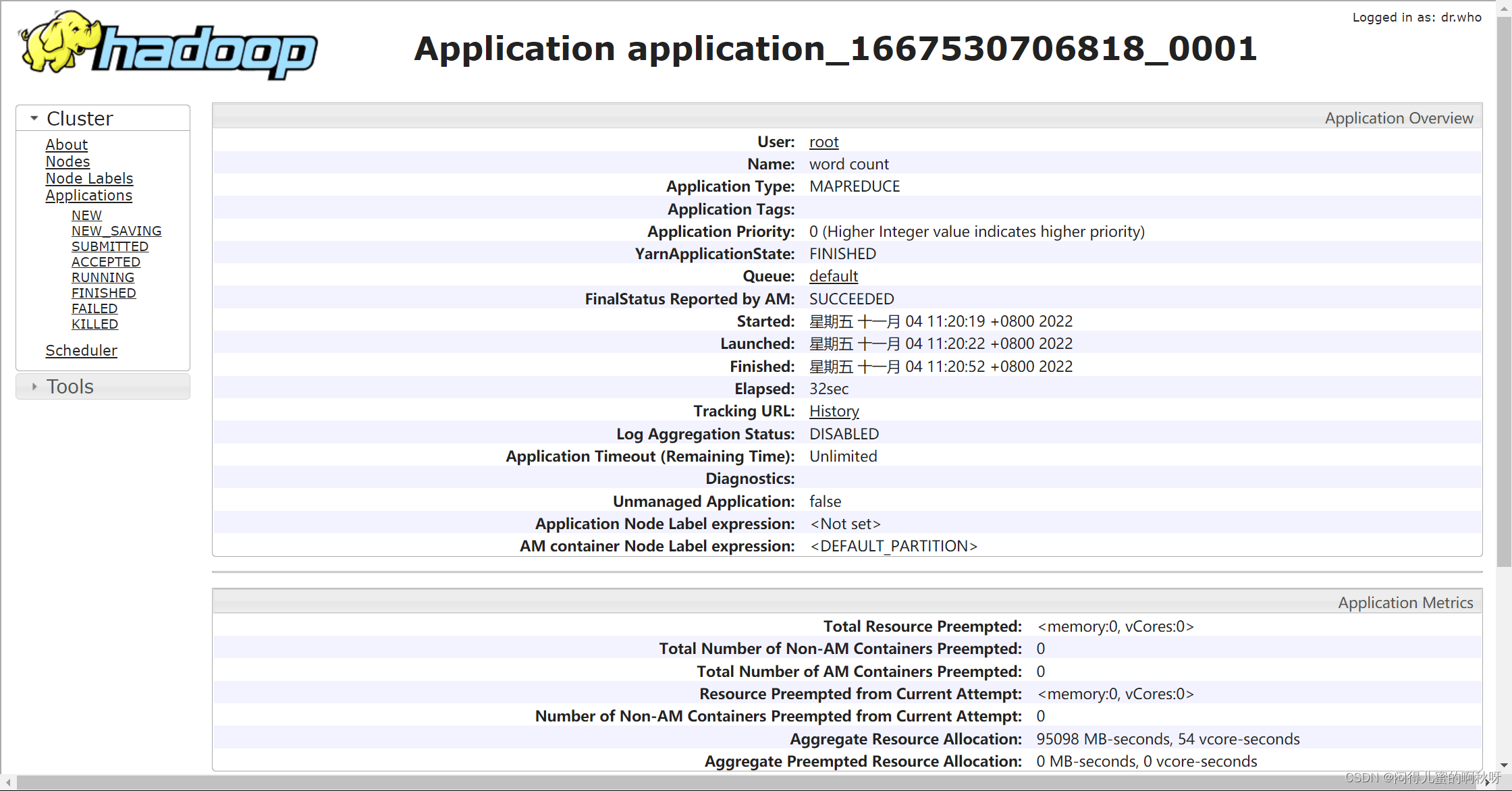
Task: Open the Node Labels link
Action: [x=89, y=178]
